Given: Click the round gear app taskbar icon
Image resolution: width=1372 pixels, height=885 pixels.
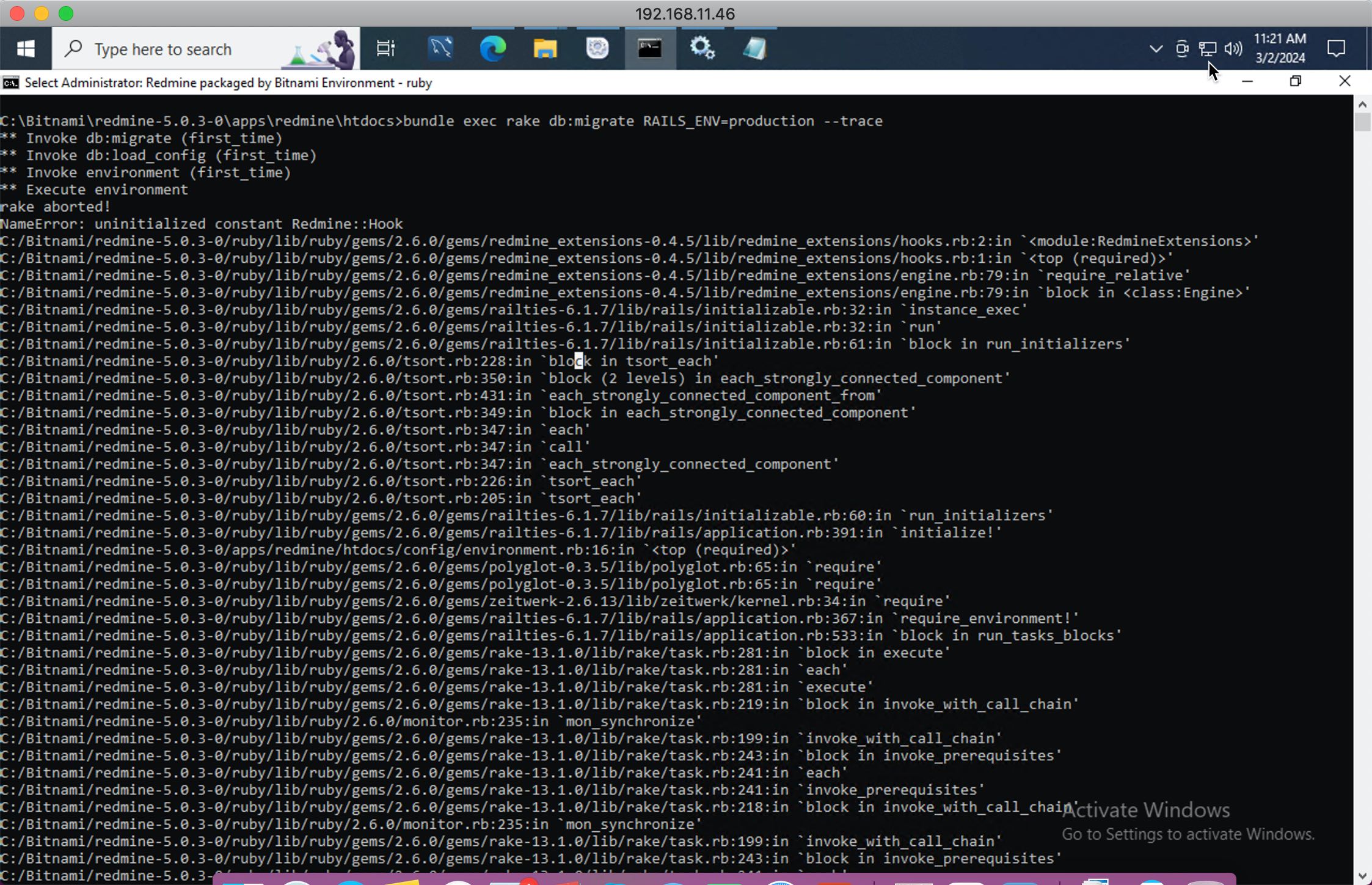Looking at the screenshot, I should (597, 48).
